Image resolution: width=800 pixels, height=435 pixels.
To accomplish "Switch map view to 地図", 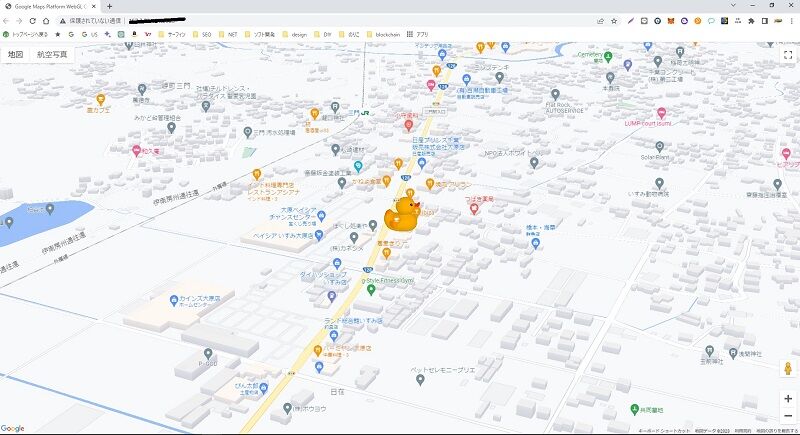I will coord(15,54).
